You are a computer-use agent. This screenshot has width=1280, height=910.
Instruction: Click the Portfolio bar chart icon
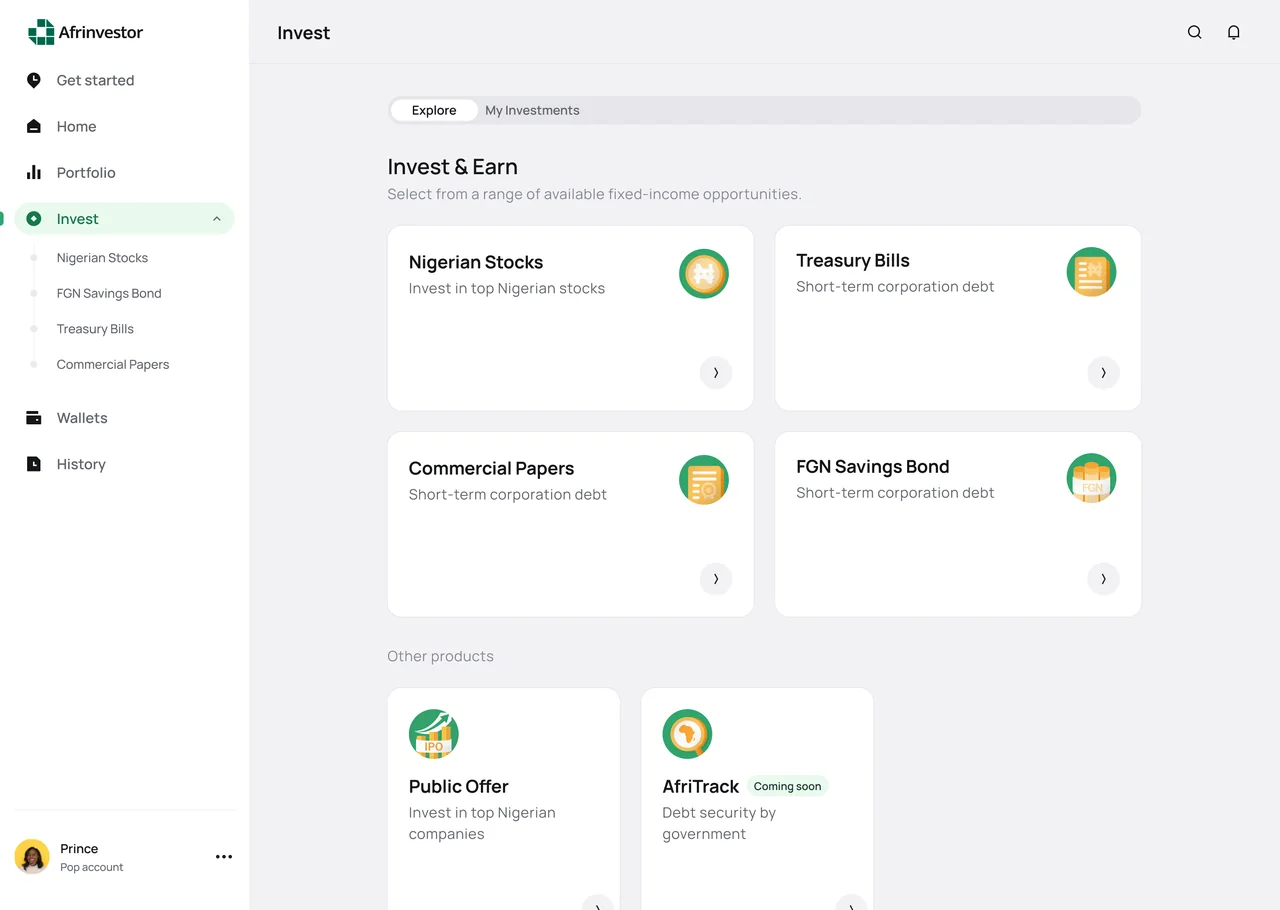pos(34,172)
